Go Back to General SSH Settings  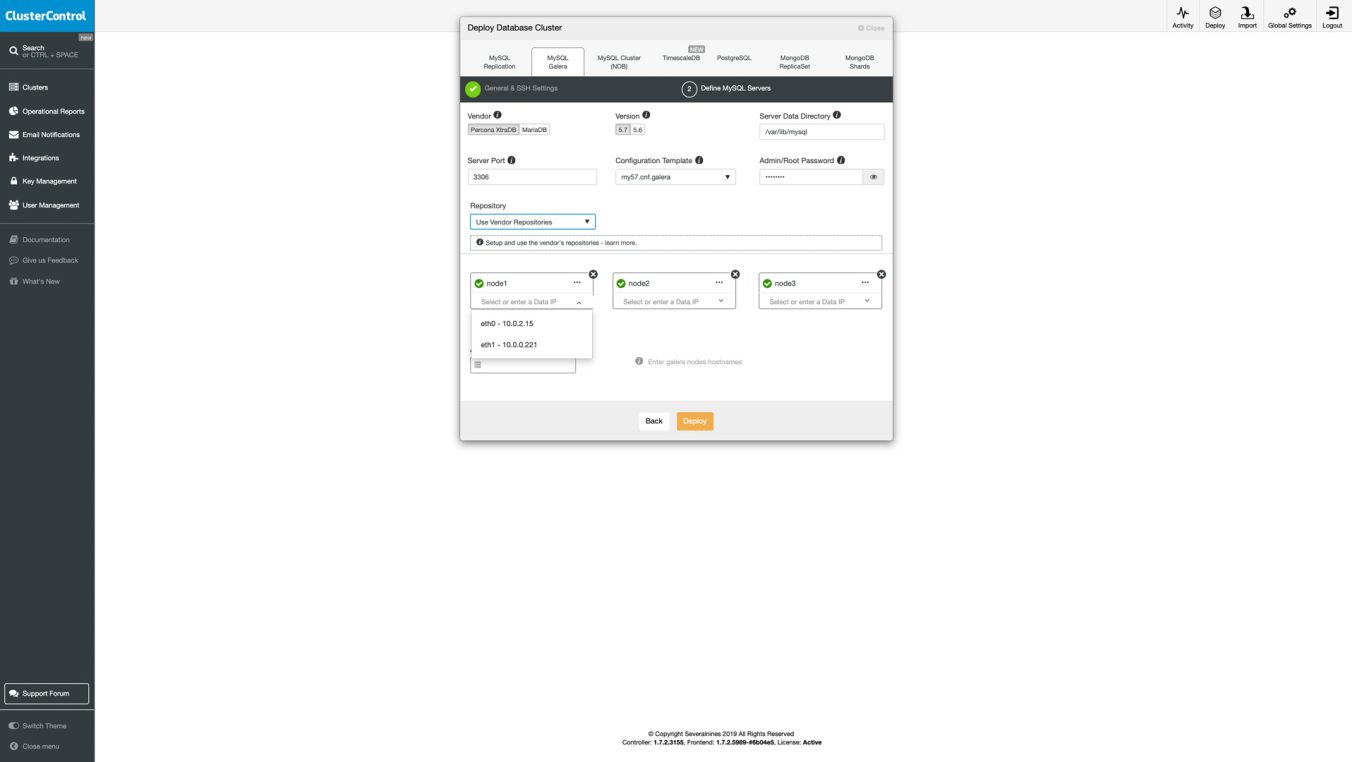653,421
